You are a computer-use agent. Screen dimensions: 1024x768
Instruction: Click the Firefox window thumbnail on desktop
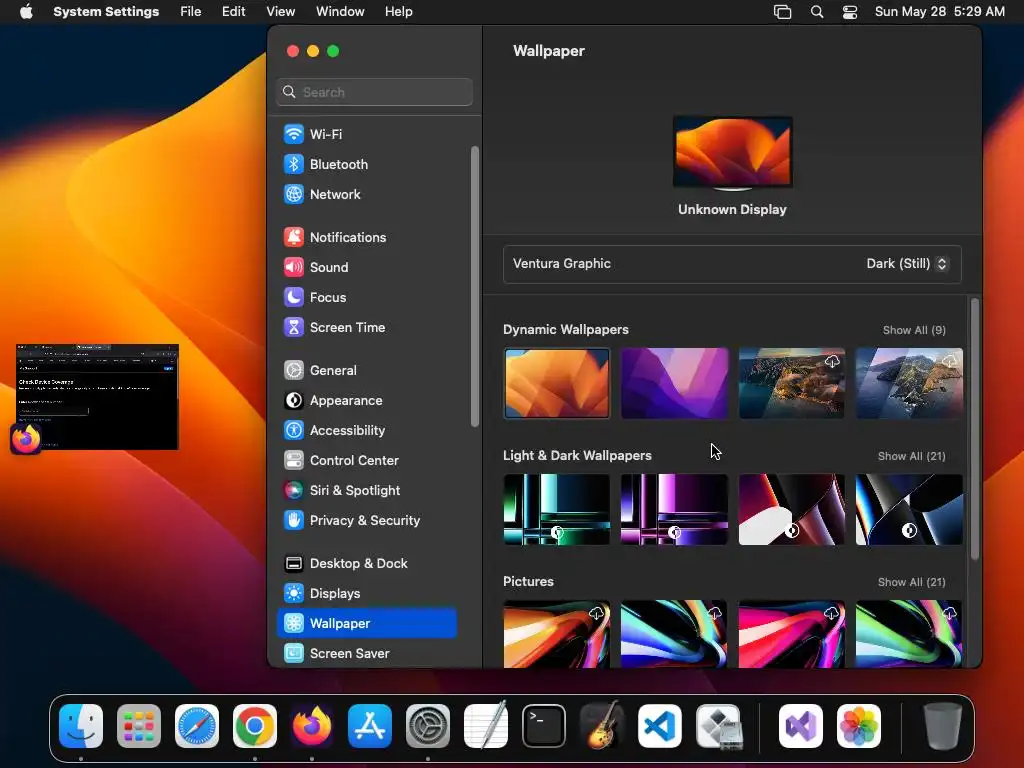coord(97,396)
